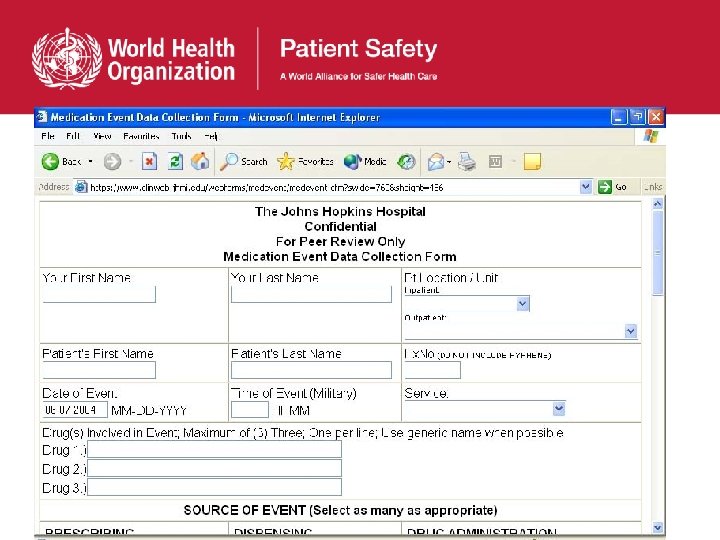The width and height of the screenshot is (720, 540).
Task: Click the Drug 3 input field
Action: [214, 487]
